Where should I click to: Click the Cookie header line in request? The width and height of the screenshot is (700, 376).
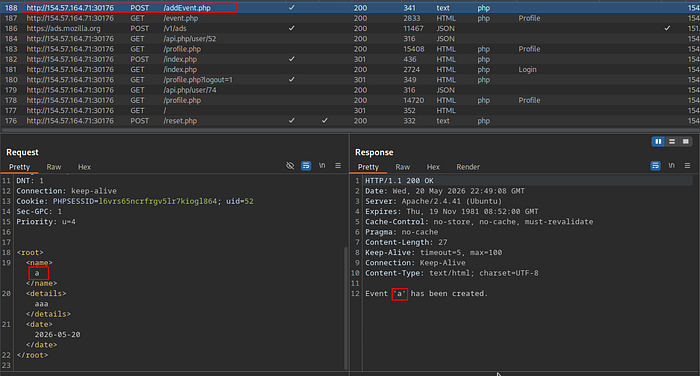click(135, 201)
